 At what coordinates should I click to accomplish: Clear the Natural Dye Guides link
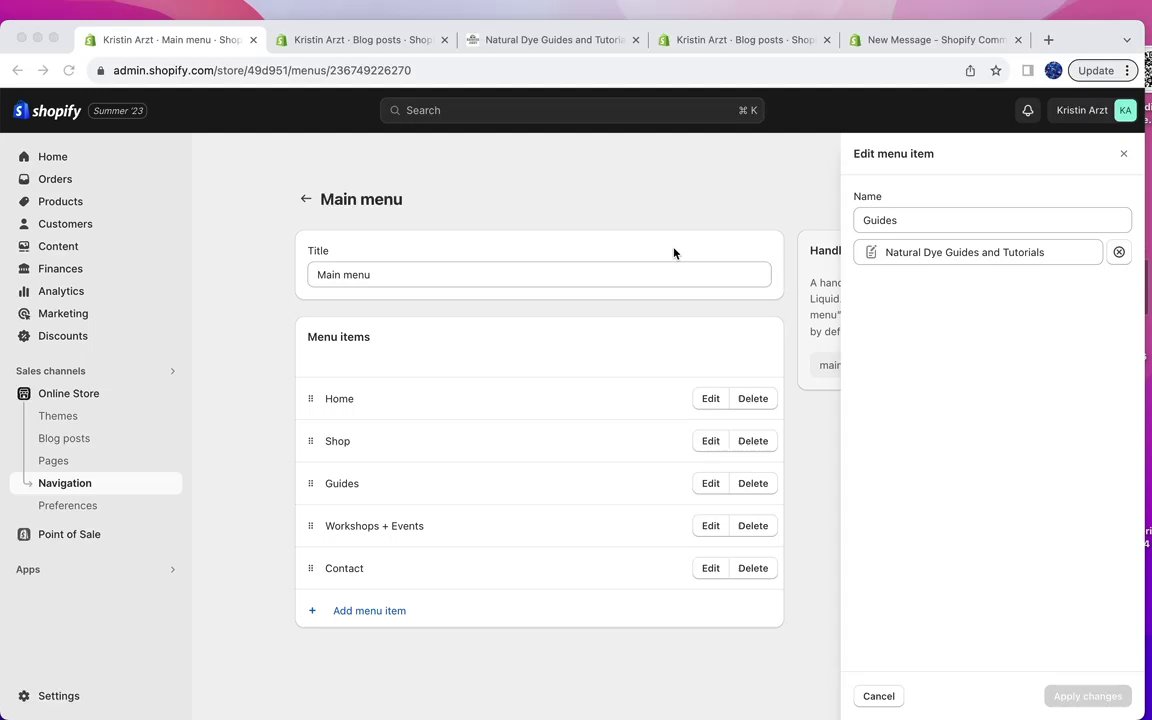1119,252
